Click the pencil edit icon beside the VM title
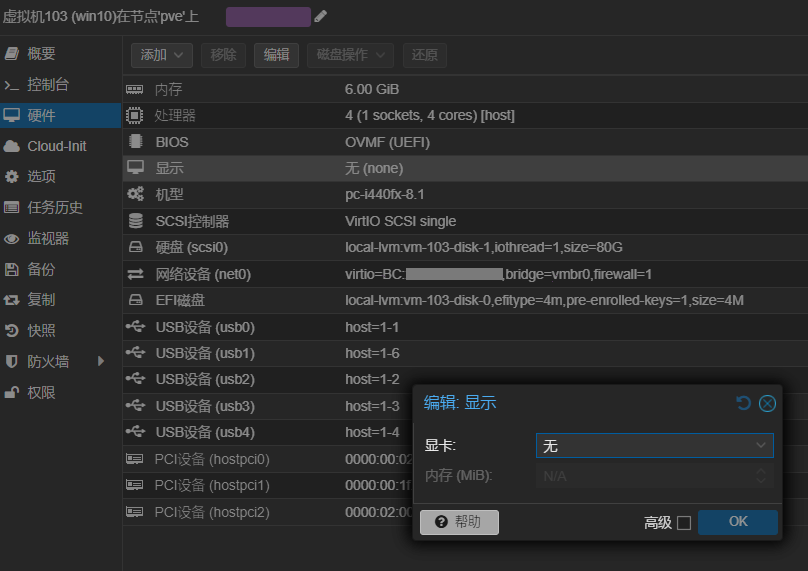 321,16
